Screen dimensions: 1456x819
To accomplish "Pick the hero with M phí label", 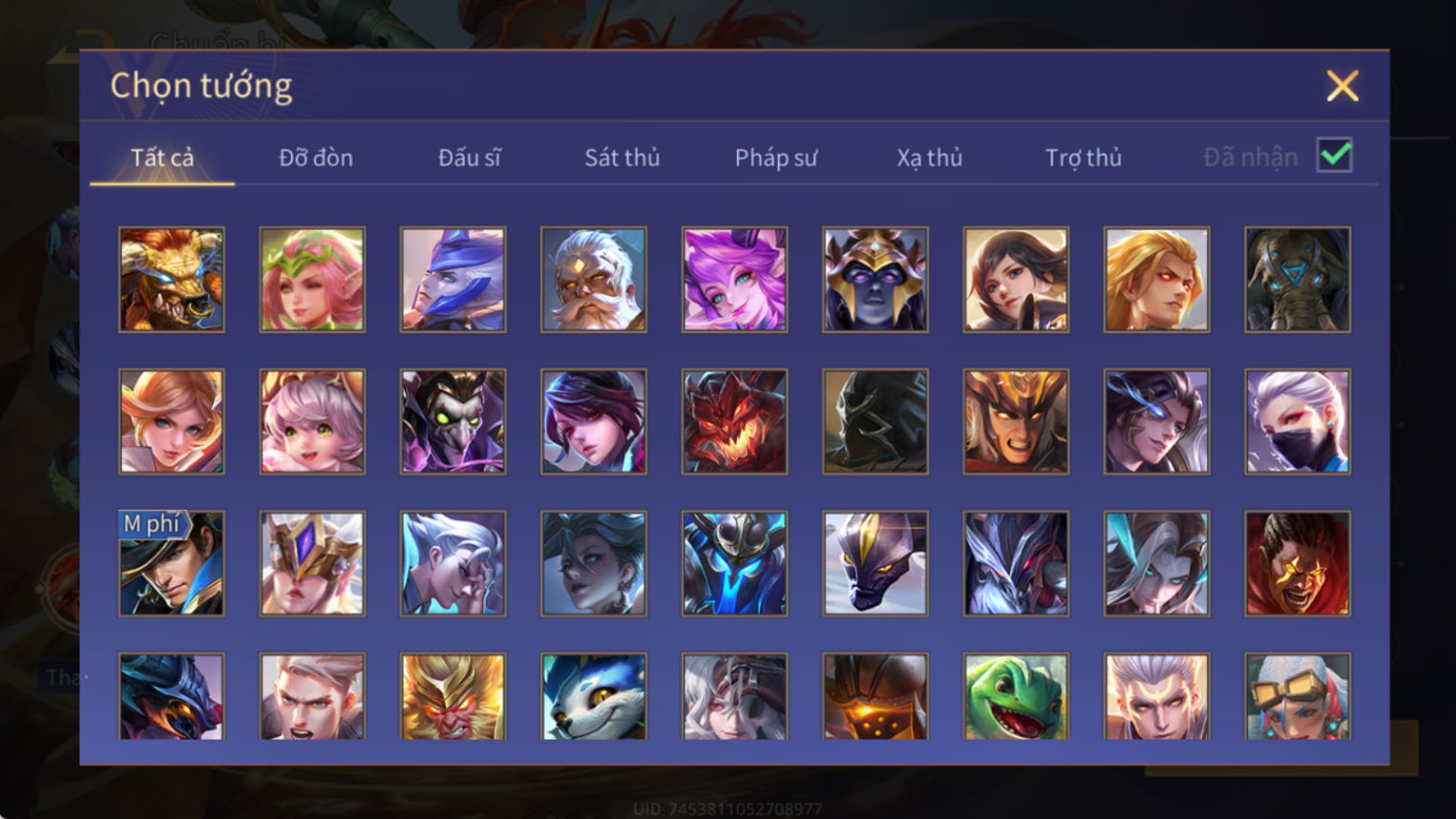I will pyautogui.click(x=172, y=563).
